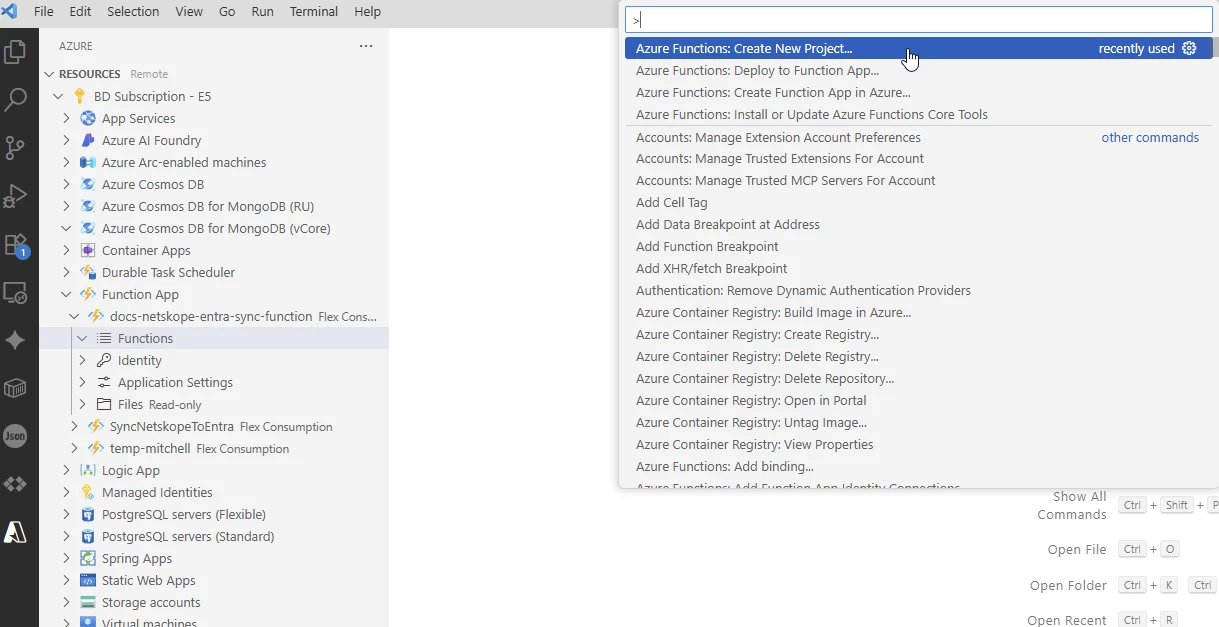The width and height of the screenshot is (1219, 627).
Task: Open the Run menu
Action: (x=262, y=11)
